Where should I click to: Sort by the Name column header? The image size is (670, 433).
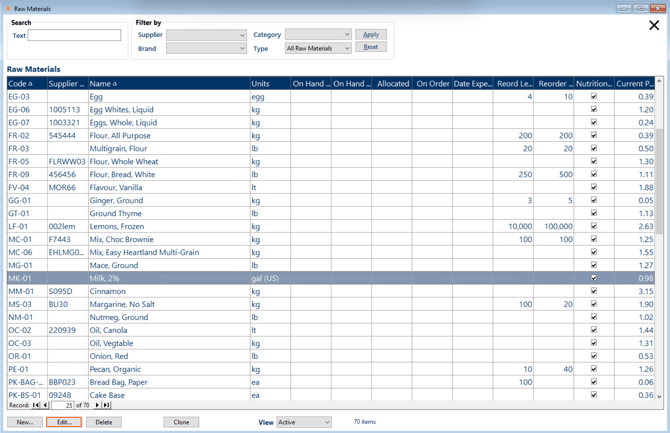pyautogui.click(x=169, y=84)
